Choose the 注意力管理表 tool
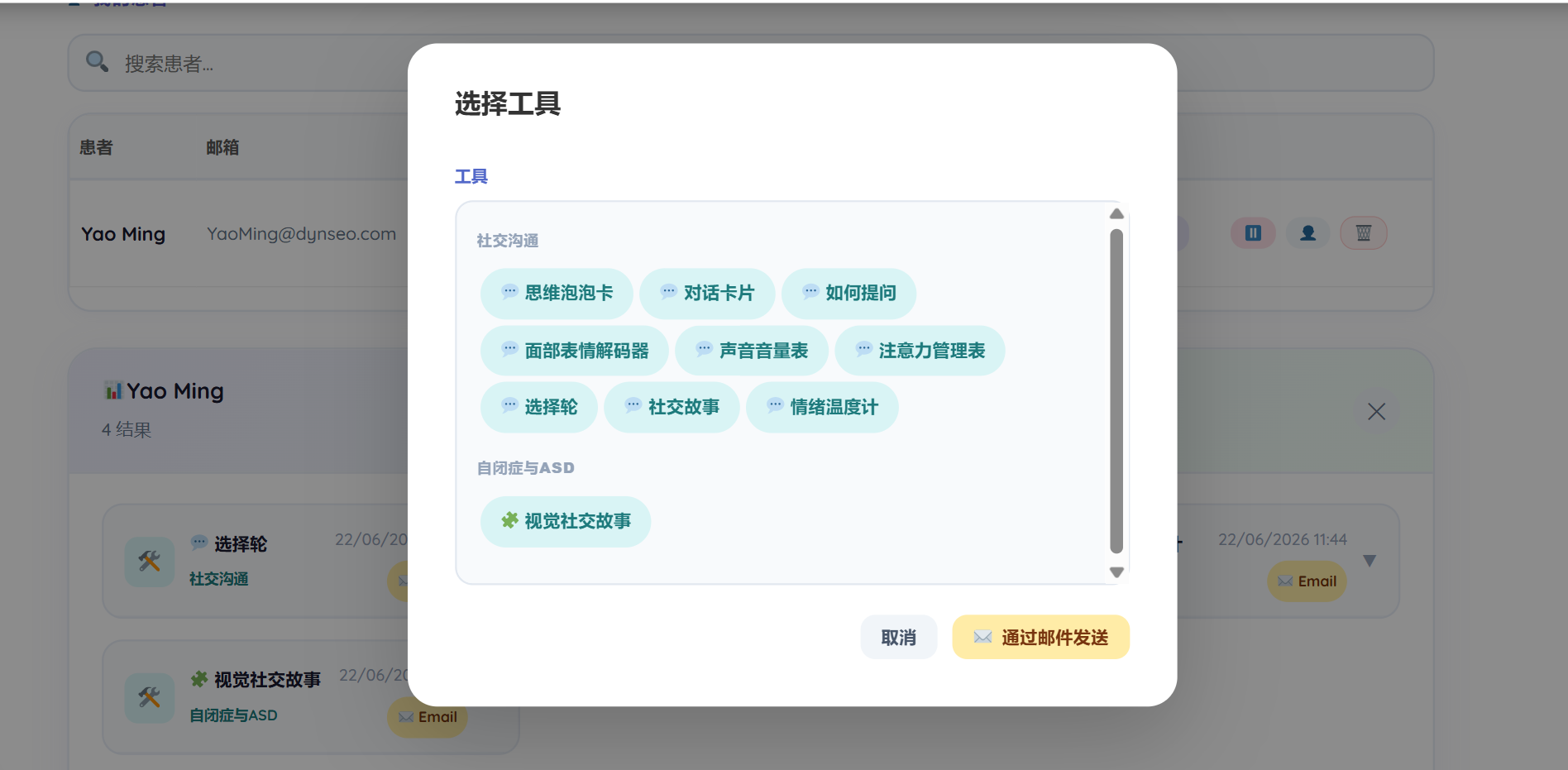This screenshot has height=770, width=1568. pyautogui.click(x=920, y=351)
